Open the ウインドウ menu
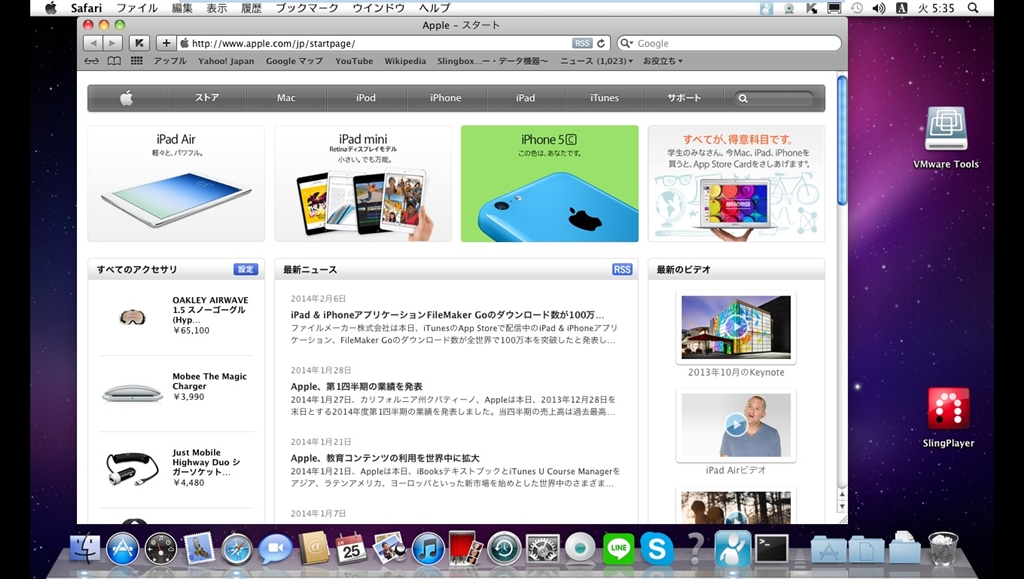The height and width of the screenshot is (579, 1024). pos(378,8)
